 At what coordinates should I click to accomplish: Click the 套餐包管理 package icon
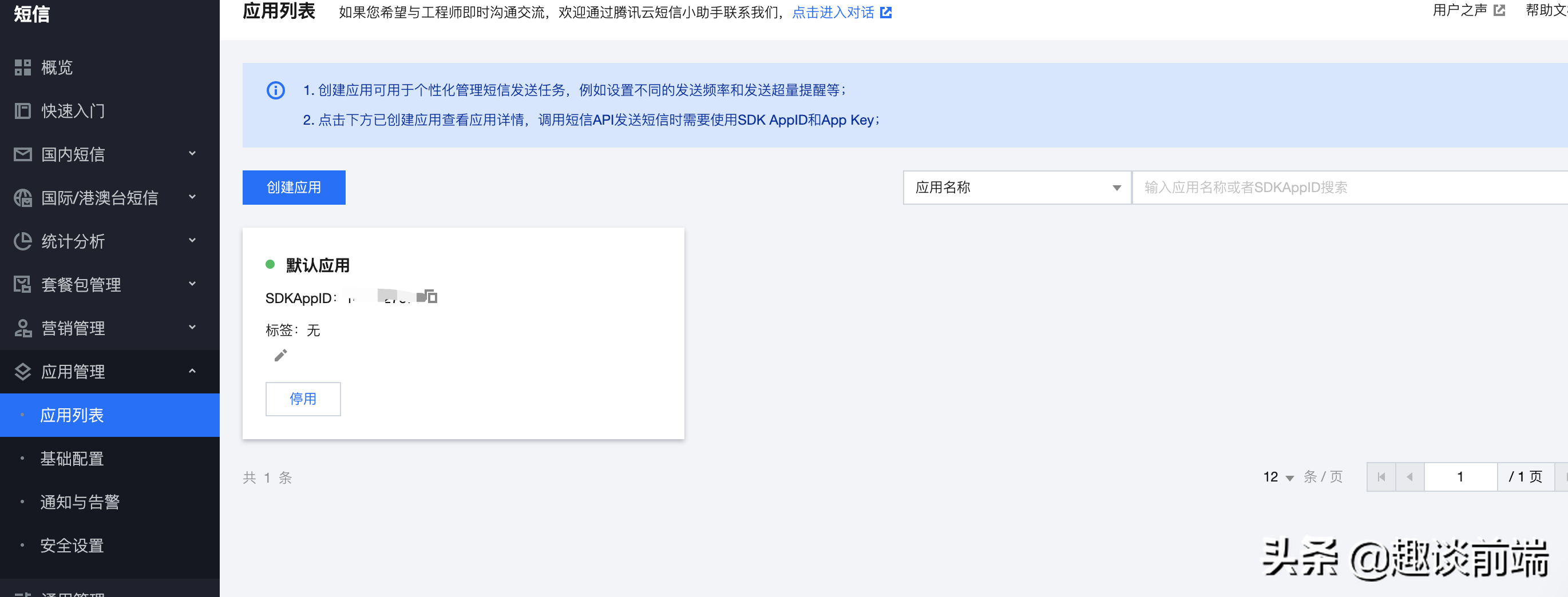pyautogui.click(x=22, y=285)
